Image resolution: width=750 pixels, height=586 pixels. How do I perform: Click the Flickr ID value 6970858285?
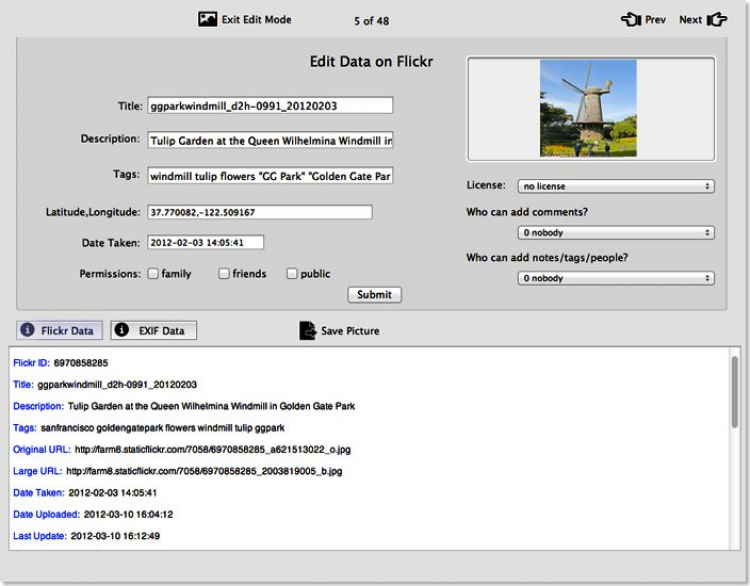(81, 363)
